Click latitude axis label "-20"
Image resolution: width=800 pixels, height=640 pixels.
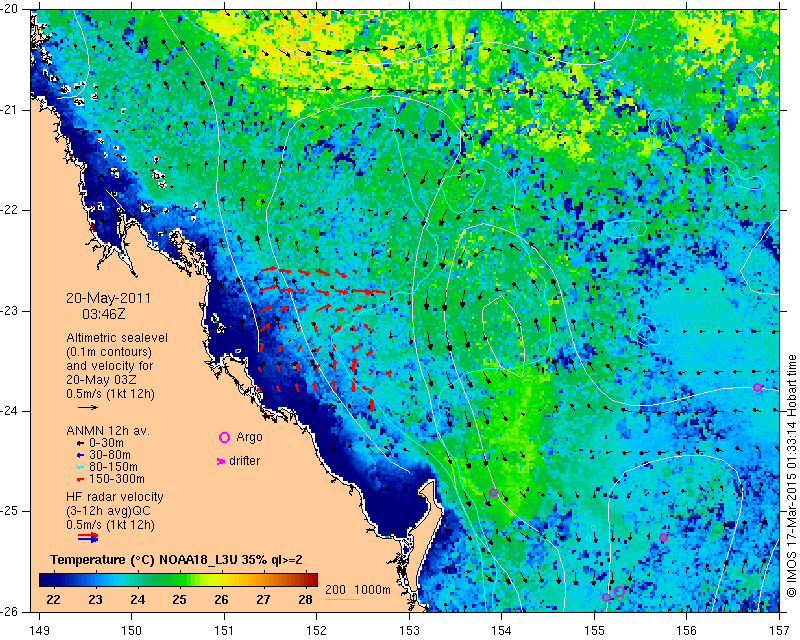[x=10, y=10]
